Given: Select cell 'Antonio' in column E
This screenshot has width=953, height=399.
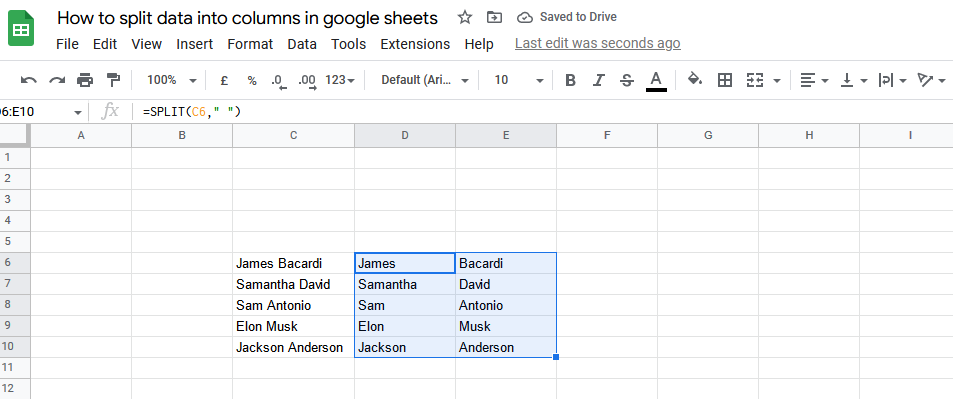Looking at the screenshot, I should click(x=506, y=305).
